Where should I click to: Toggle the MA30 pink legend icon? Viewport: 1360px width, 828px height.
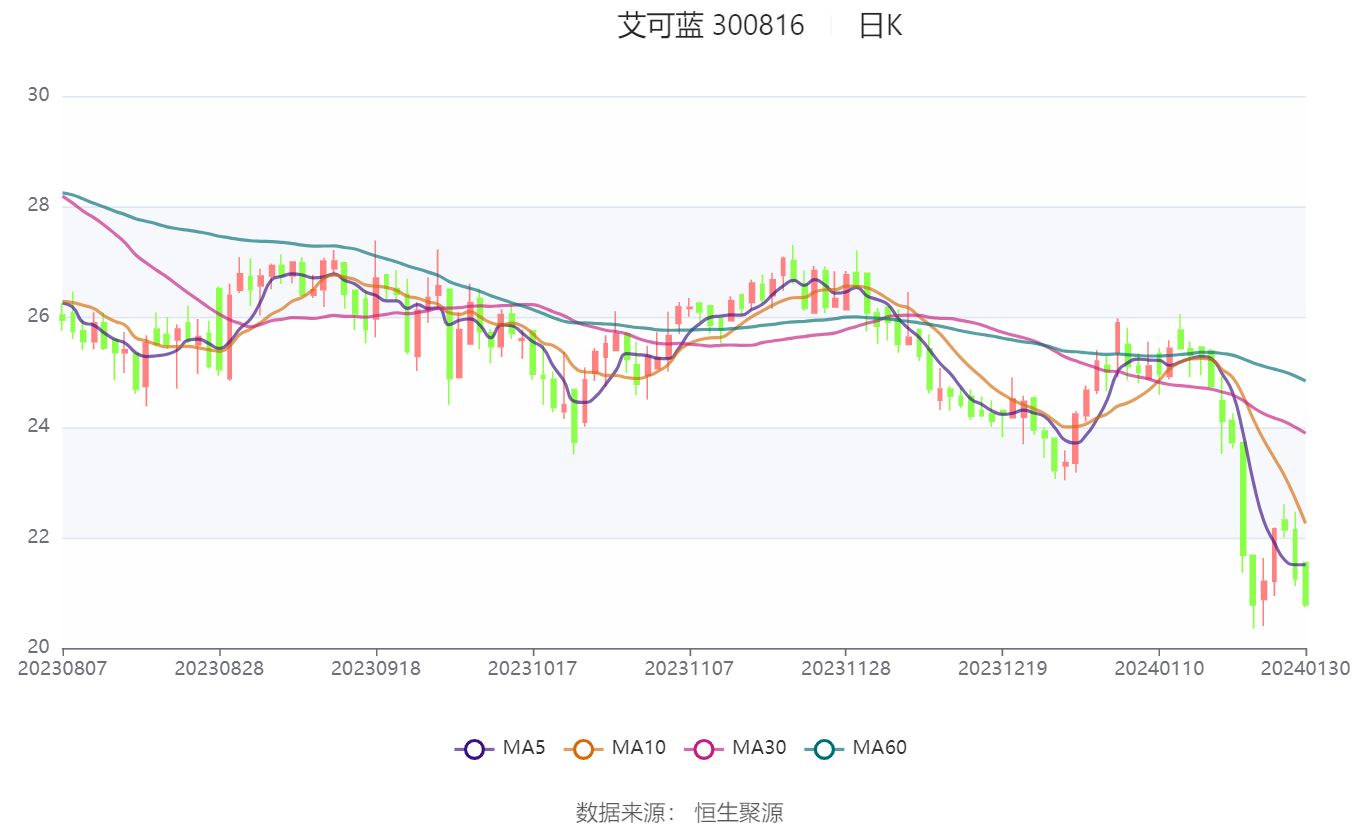[x=704, y=748]
